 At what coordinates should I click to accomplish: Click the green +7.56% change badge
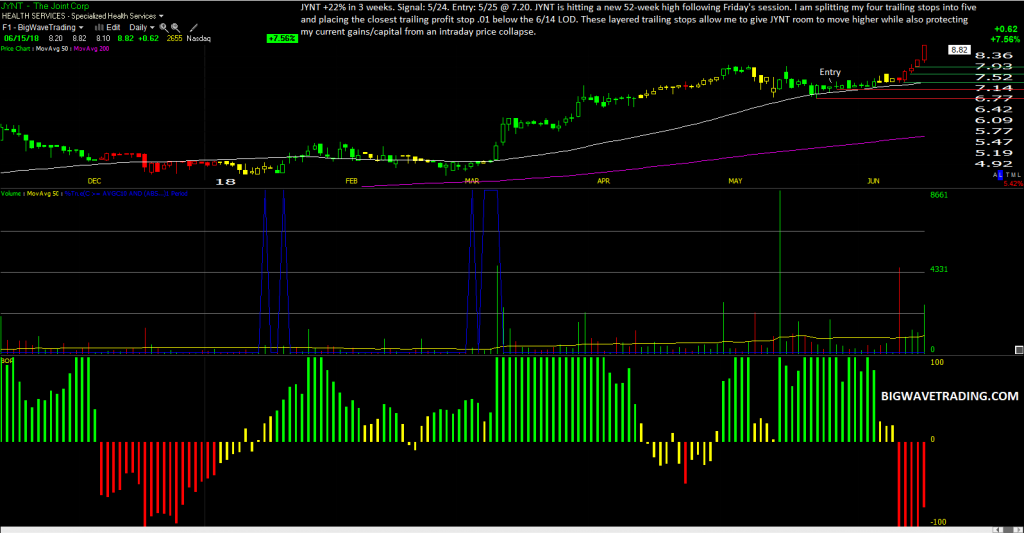[x=282, y=38]
